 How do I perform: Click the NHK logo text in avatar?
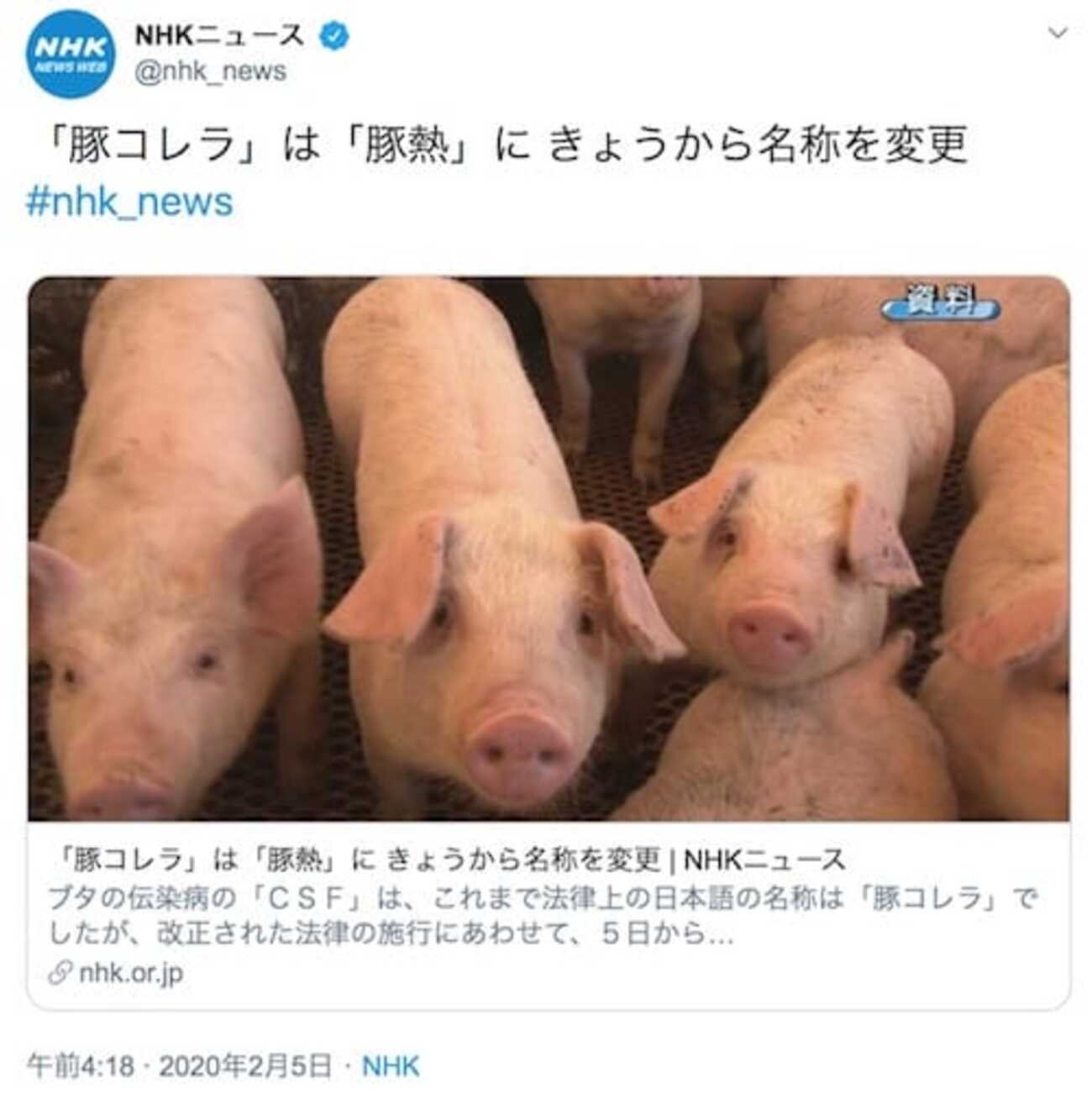tap(71, 47)
